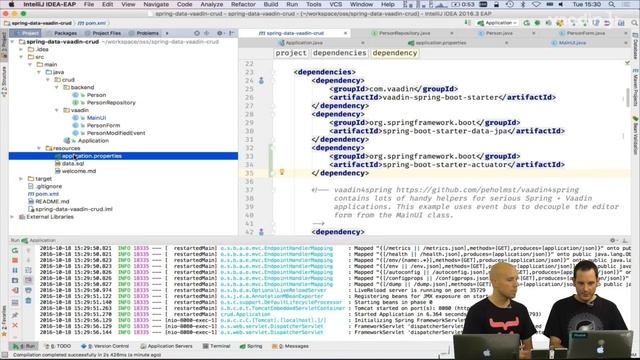
Task: Select README.md in project tree
Action: [x=52, y=202]
